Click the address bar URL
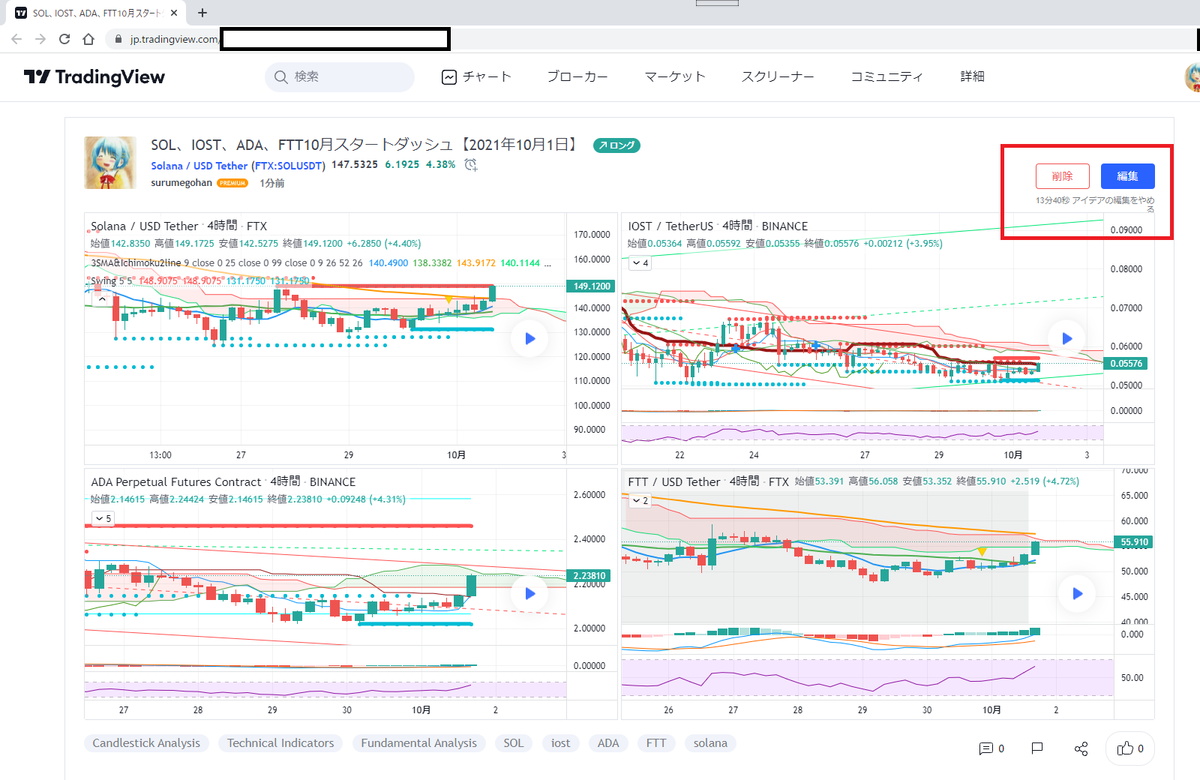The image size is (1200, 780). tap(173, 39)
